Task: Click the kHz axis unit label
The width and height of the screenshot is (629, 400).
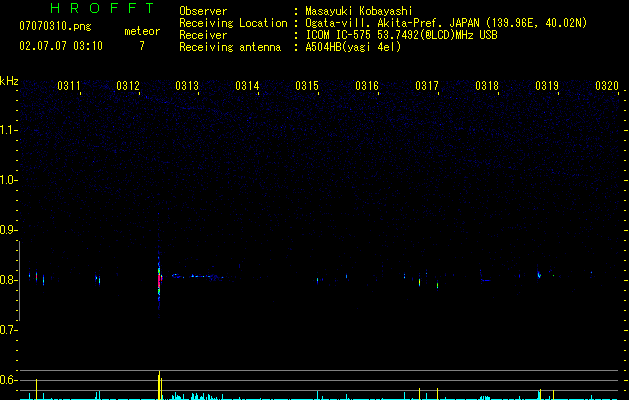Action: pyautogui.click(x=9, y=81)
